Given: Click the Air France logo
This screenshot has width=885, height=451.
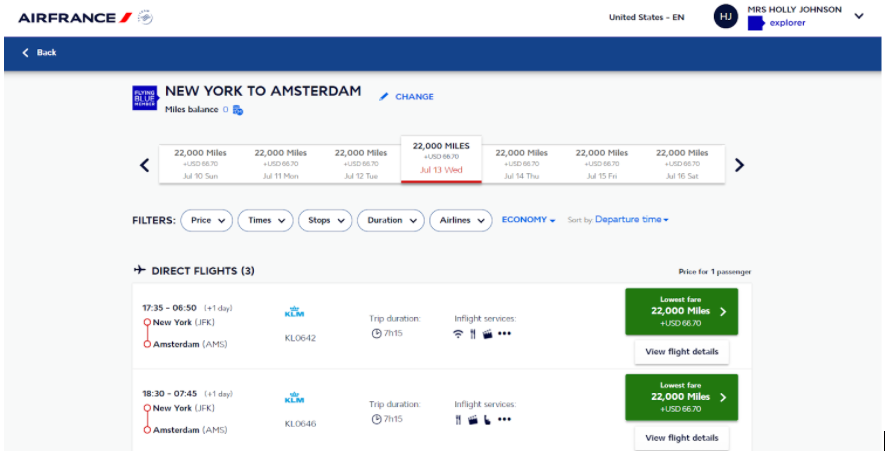Looking at the screenshot, I should (x=75, y=17).
